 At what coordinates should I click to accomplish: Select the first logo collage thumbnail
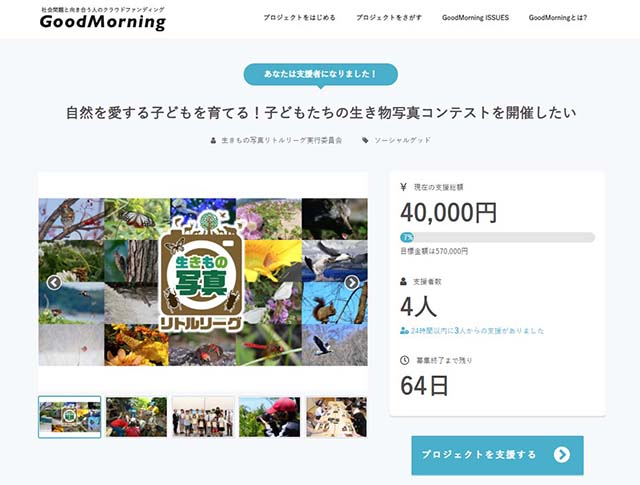pos(70,417)
